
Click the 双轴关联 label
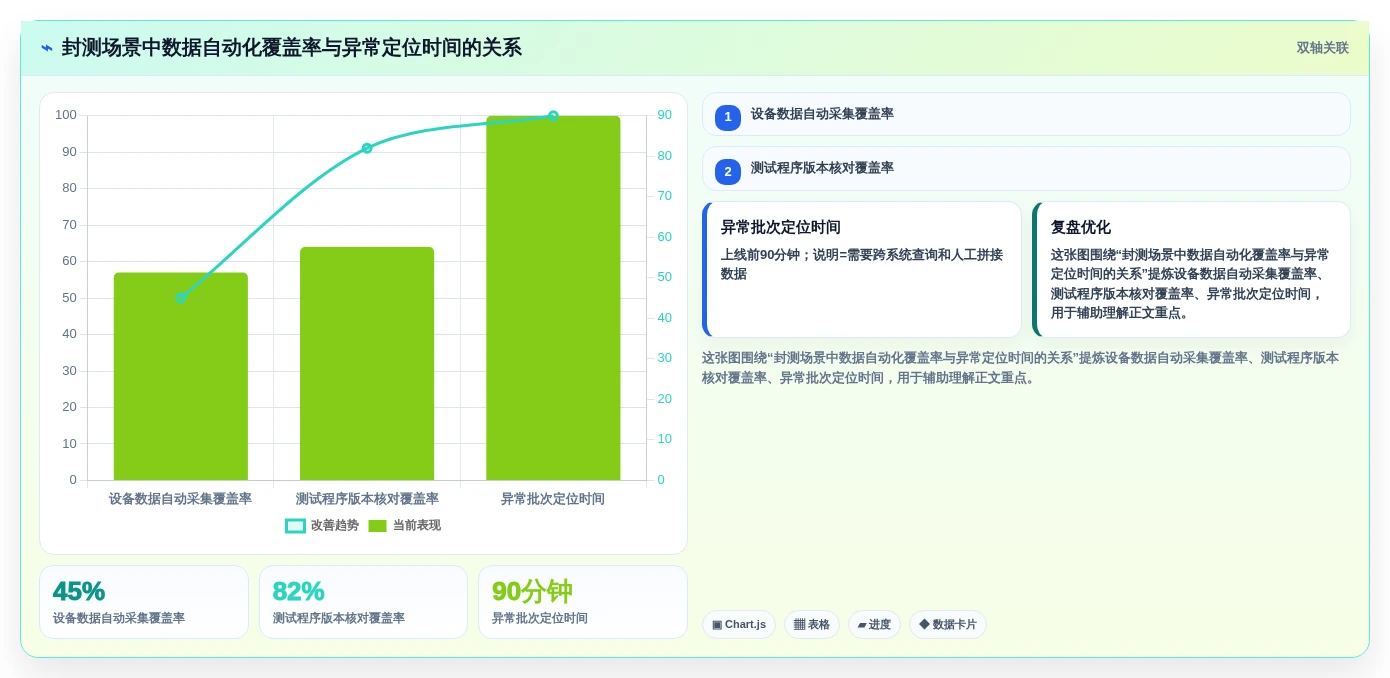point(1322,48)
